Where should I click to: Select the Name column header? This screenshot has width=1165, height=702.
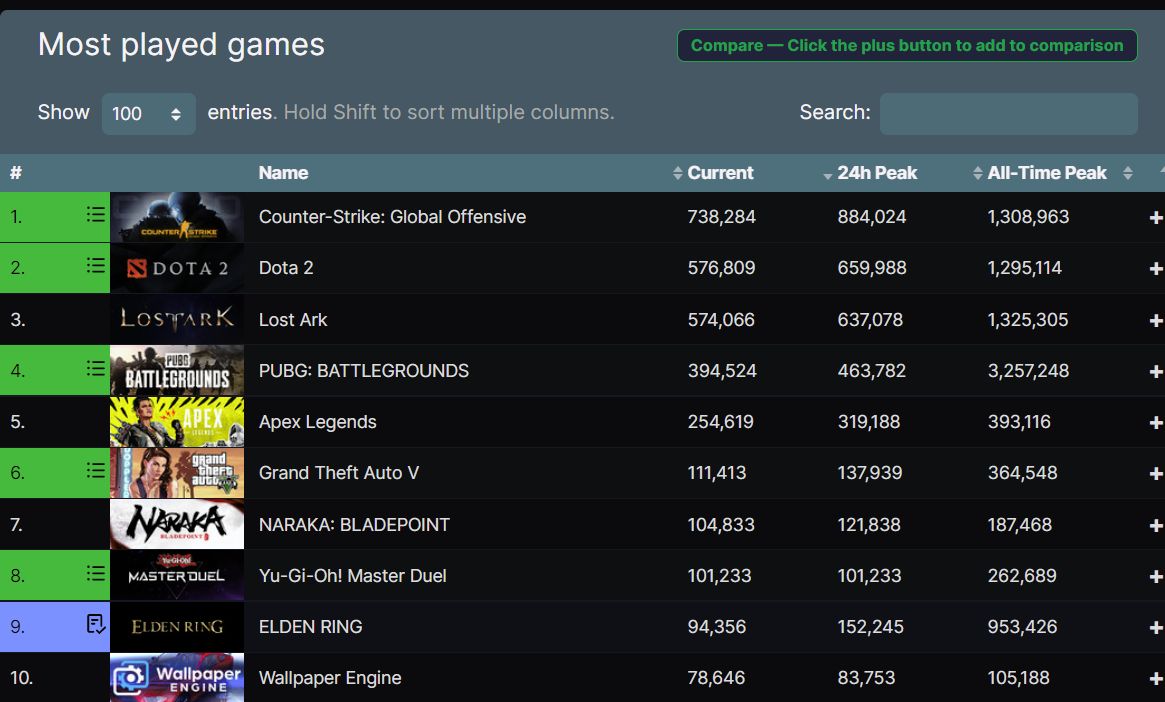(x=283, y=172)
